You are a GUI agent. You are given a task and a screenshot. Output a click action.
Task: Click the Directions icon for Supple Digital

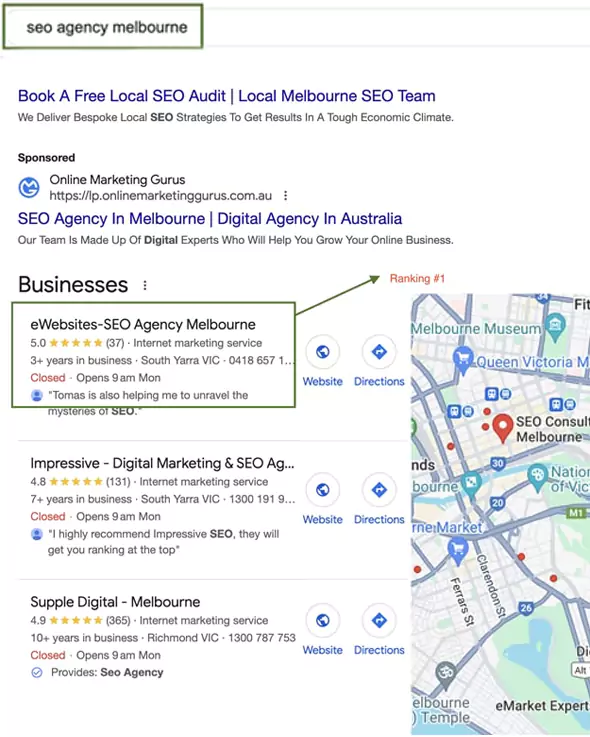[379, 620]
